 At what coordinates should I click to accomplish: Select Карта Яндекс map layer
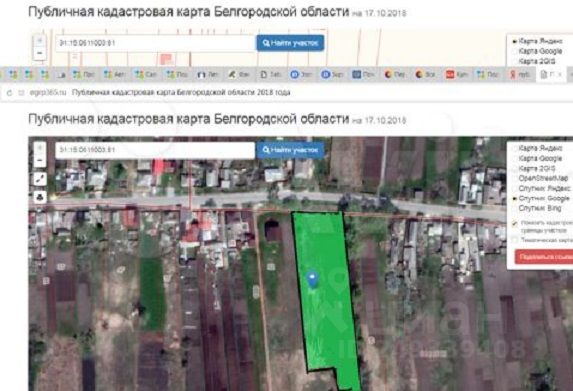(x=540, y=148)
